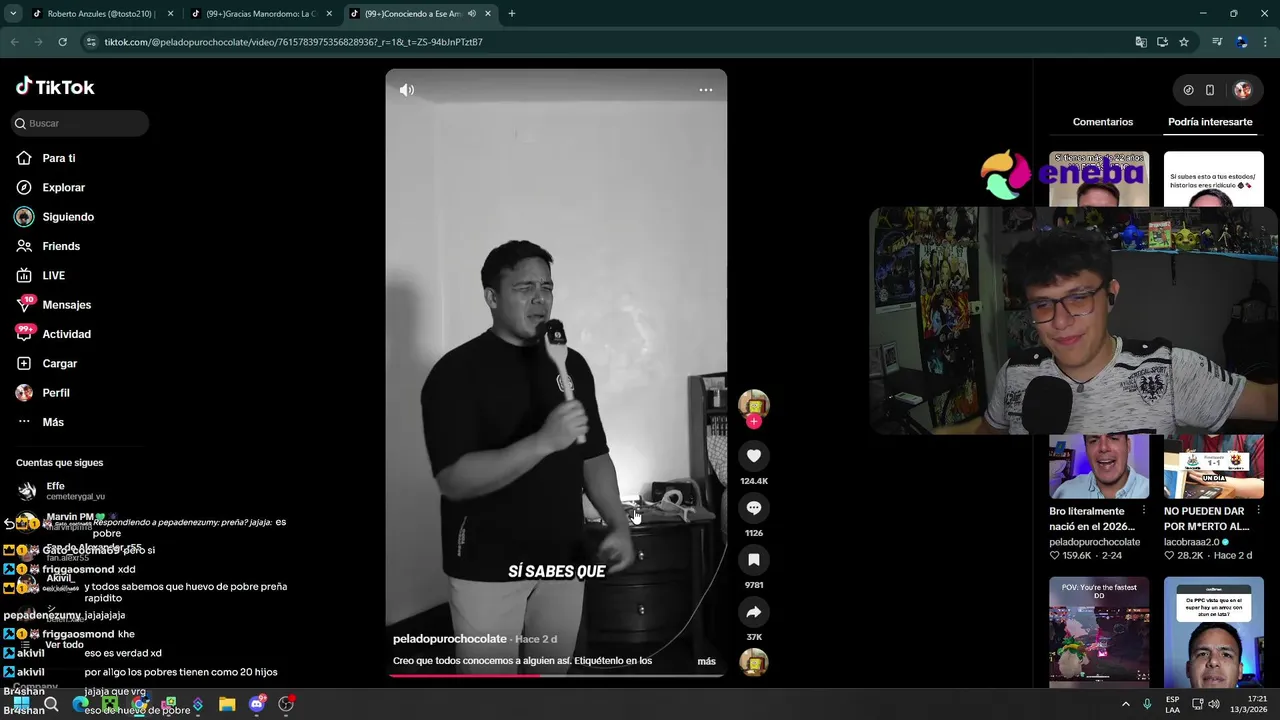The width and height of the screenshot is (1280, 720).
Task: Open lacobraaa2.0 creator link
Action: pyautogui.click(x=1191, y=542)
